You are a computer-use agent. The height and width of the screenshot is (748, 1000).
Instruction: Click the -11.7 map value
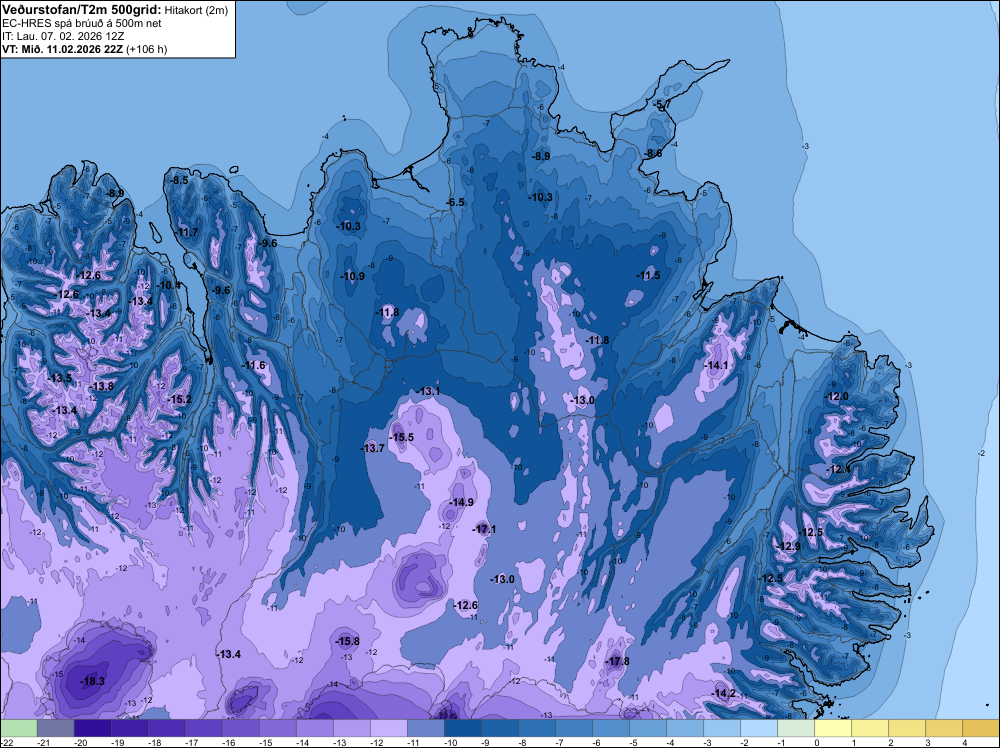[187, 232]
